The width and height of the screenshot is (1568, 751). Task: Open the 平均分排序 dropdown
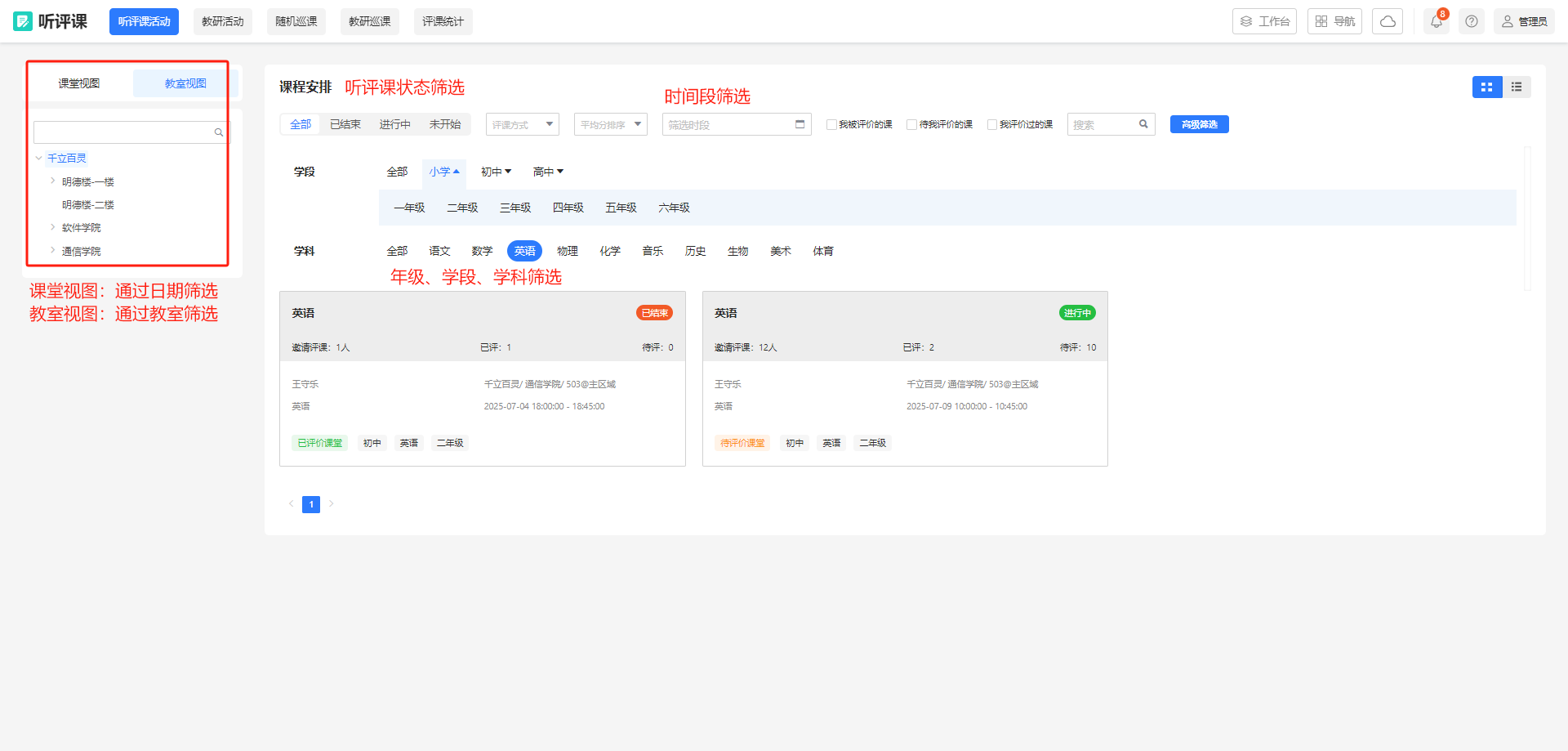click(x=610, y=124)
